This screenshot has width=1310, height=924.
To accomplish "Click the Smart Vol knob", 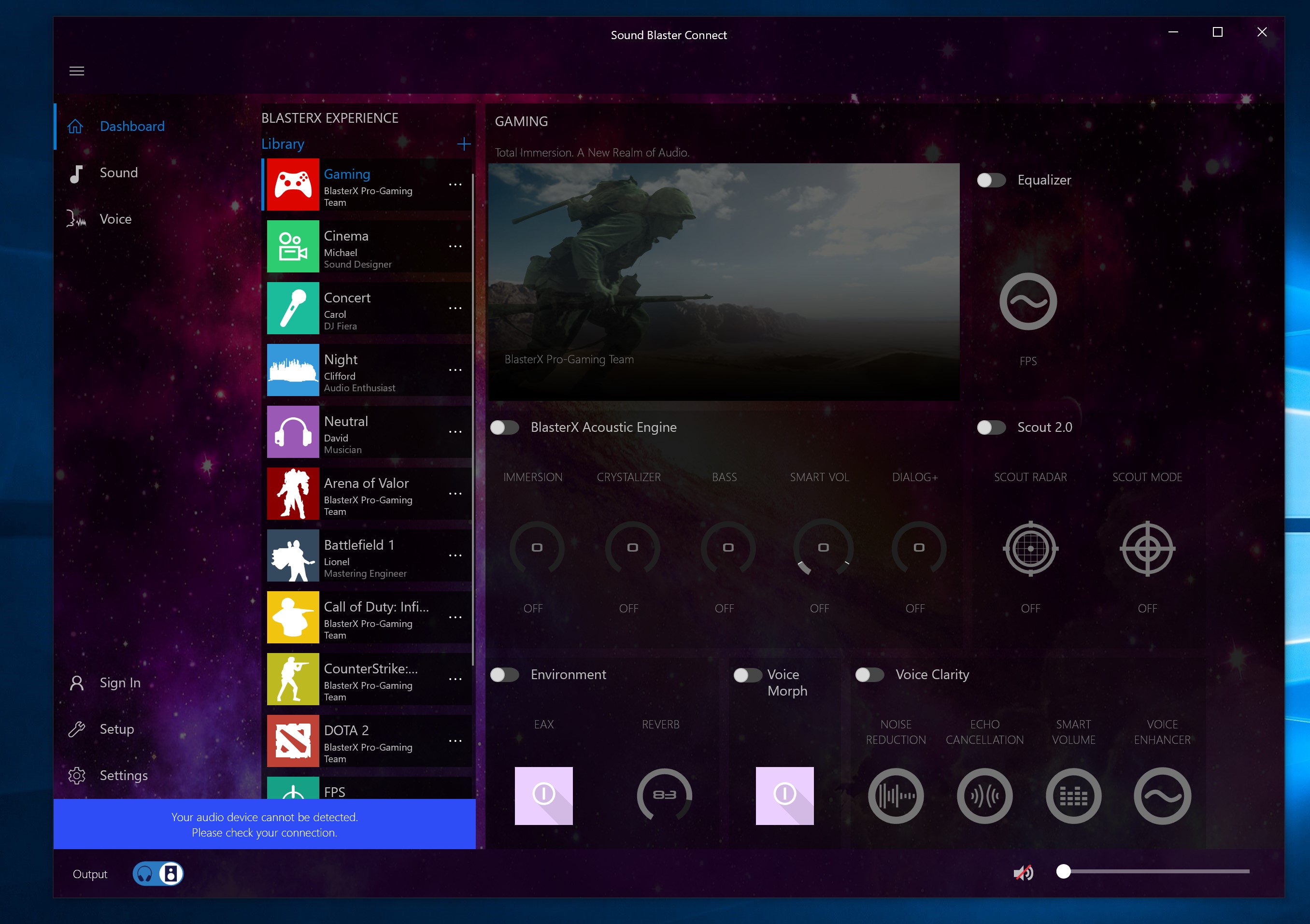I will 823,548.
